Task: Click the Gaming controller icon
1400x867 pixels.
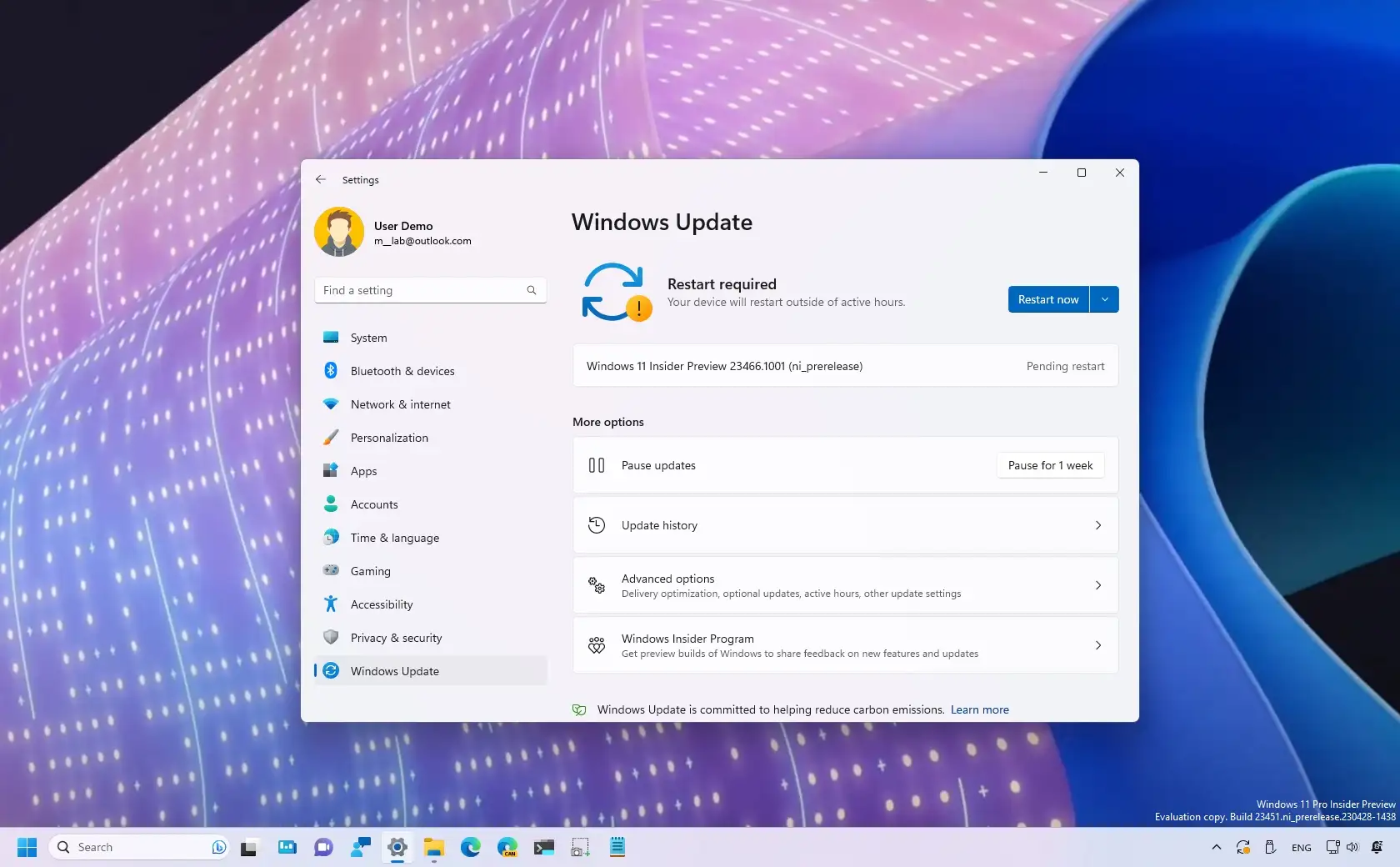Action: 331,570
